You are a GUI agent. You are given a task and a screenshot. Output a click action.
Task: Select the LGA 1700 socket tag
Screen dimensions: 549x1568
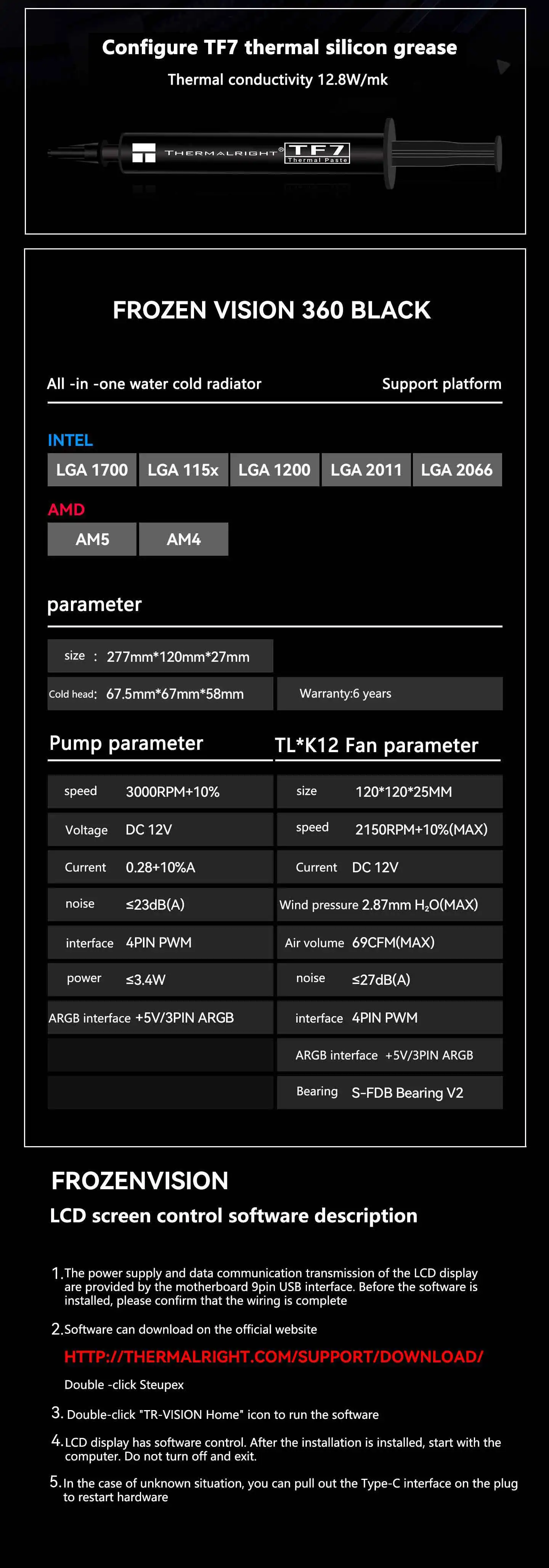[92, 470]
